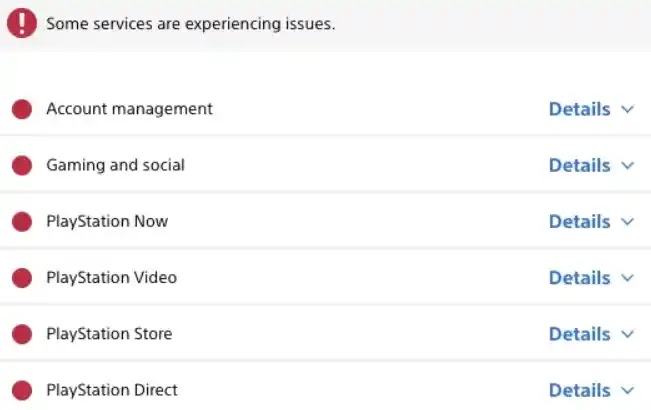Open PlayStation Direct Details link

tap(579, 390)
